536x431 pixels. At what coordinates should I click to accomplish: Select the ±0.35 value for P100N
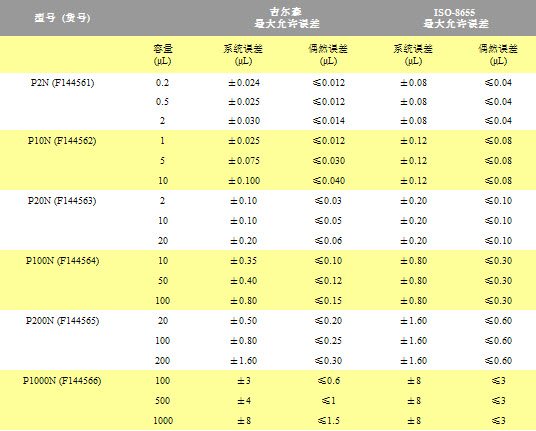[244, 261]
